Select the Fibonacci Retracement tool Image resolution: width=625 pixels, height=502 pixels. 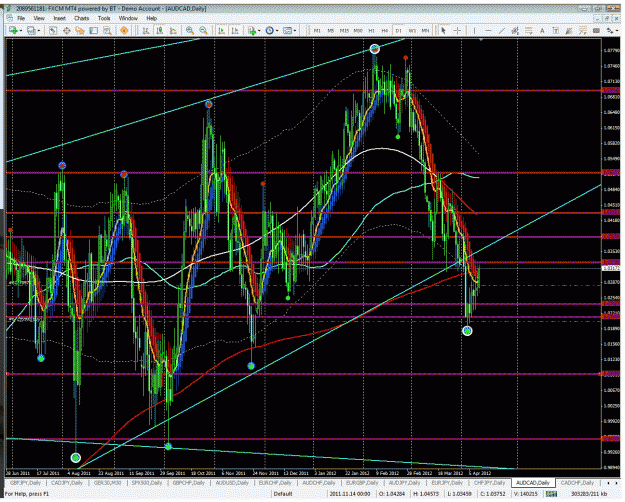click(x=529, y=31)
